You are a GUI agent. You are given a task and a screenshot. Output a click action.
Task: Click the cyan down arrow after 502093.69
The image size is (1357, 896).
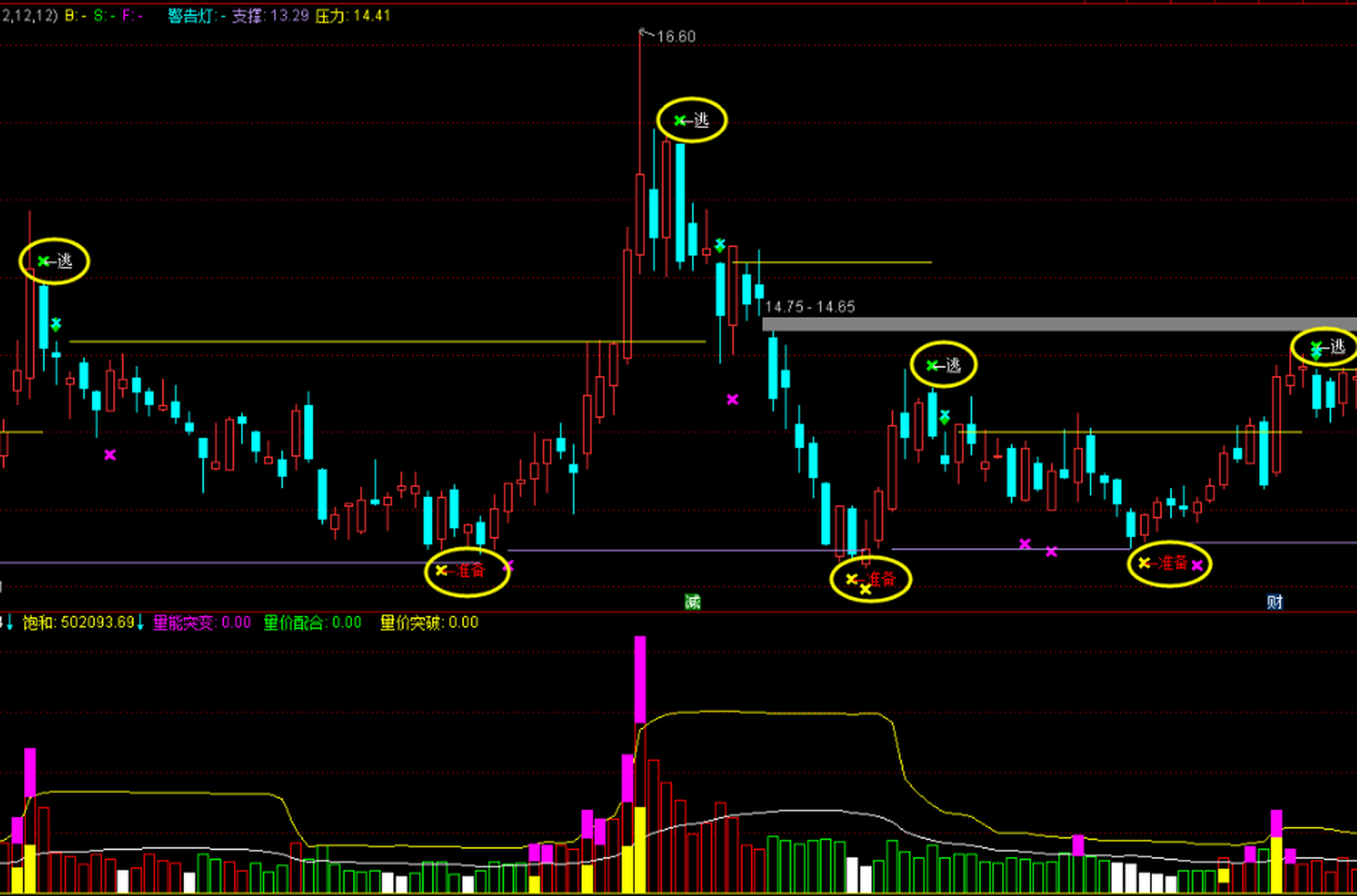click(x=140, y=622)
